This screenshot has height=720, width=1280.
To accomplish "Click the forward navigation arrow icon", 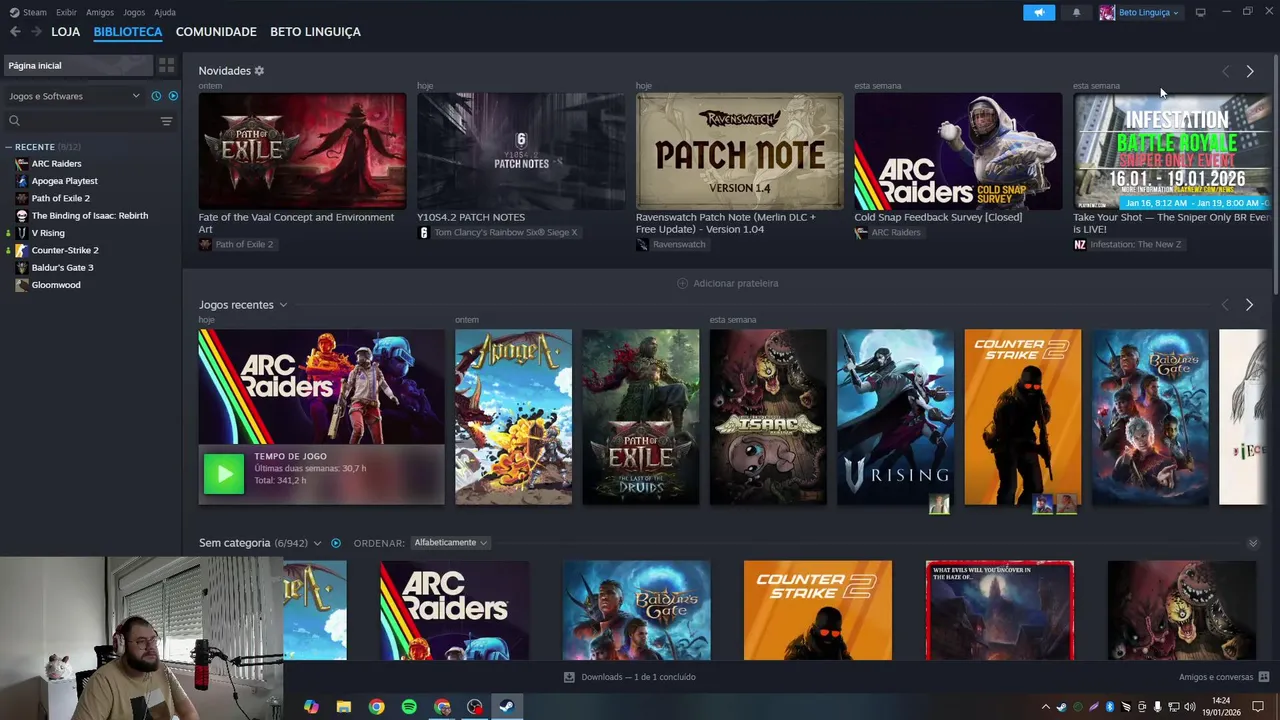I will (x=36, y=32).
